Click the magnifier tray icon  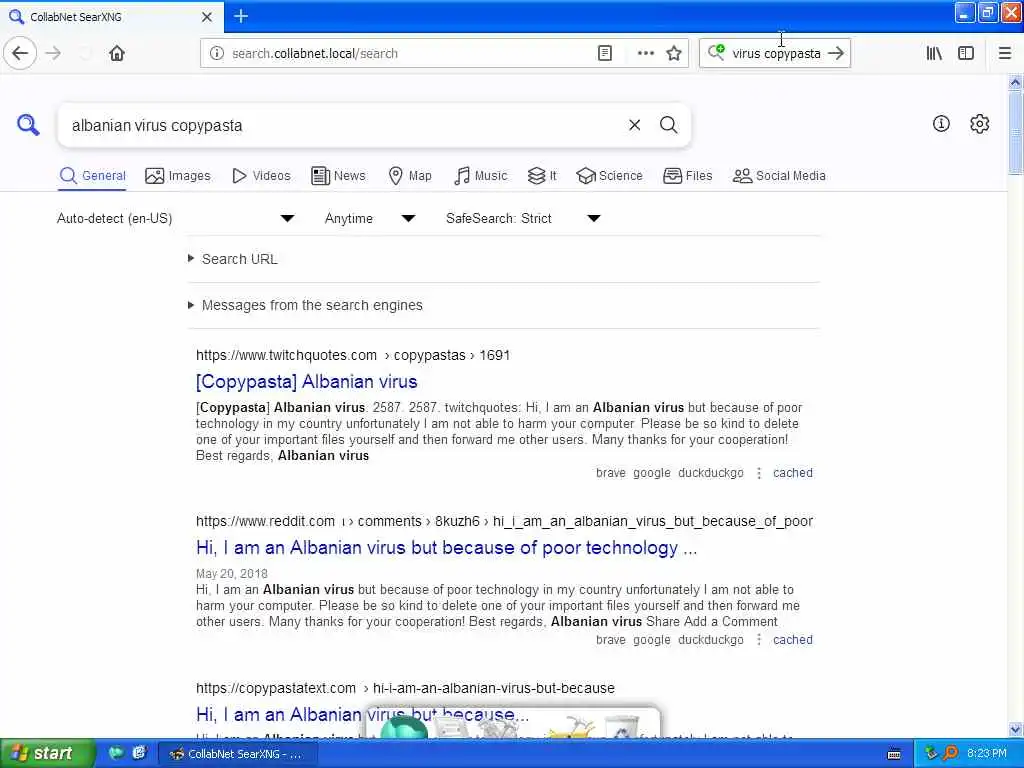click(950, 754)
